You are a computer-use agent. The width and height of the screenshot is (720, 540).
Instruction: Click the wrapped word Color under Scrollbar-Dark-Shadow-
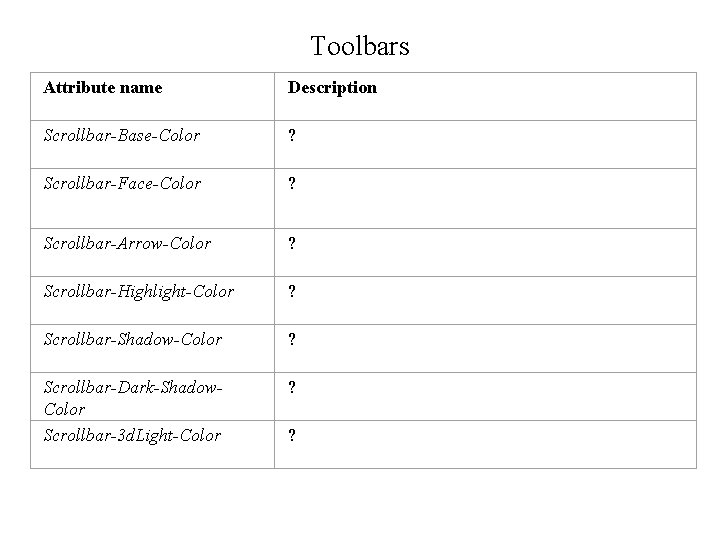click(64, 410)
